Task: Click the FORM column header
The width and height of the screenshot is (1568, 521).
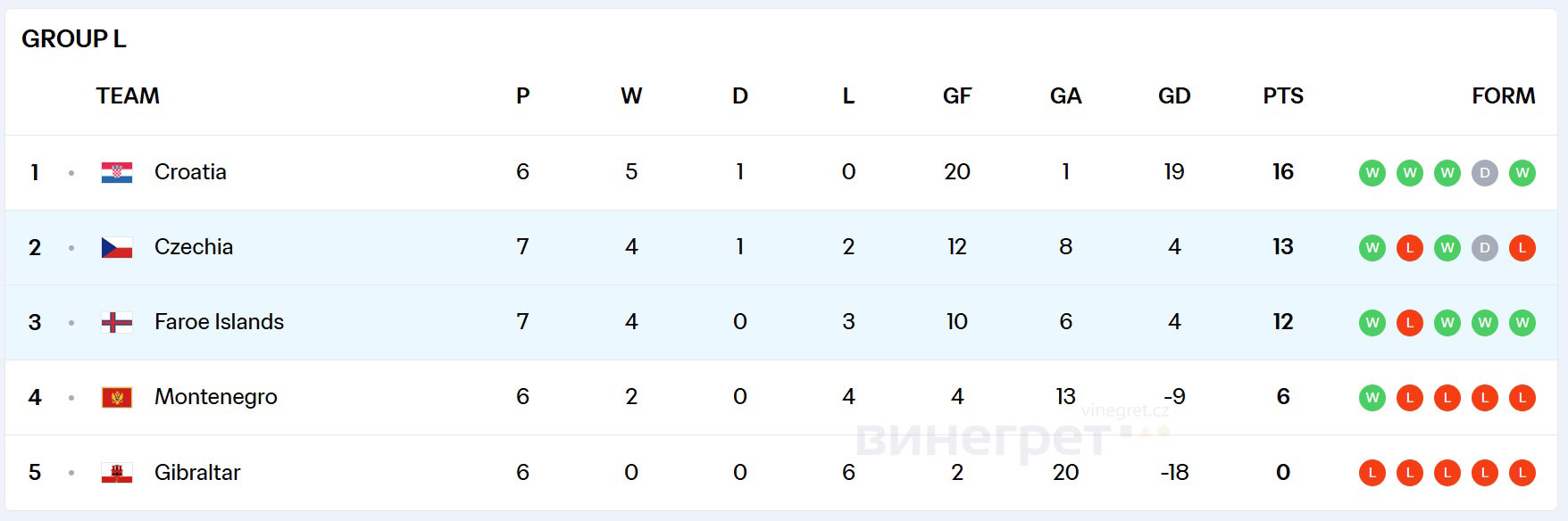Action: [x=1503, y=96]
